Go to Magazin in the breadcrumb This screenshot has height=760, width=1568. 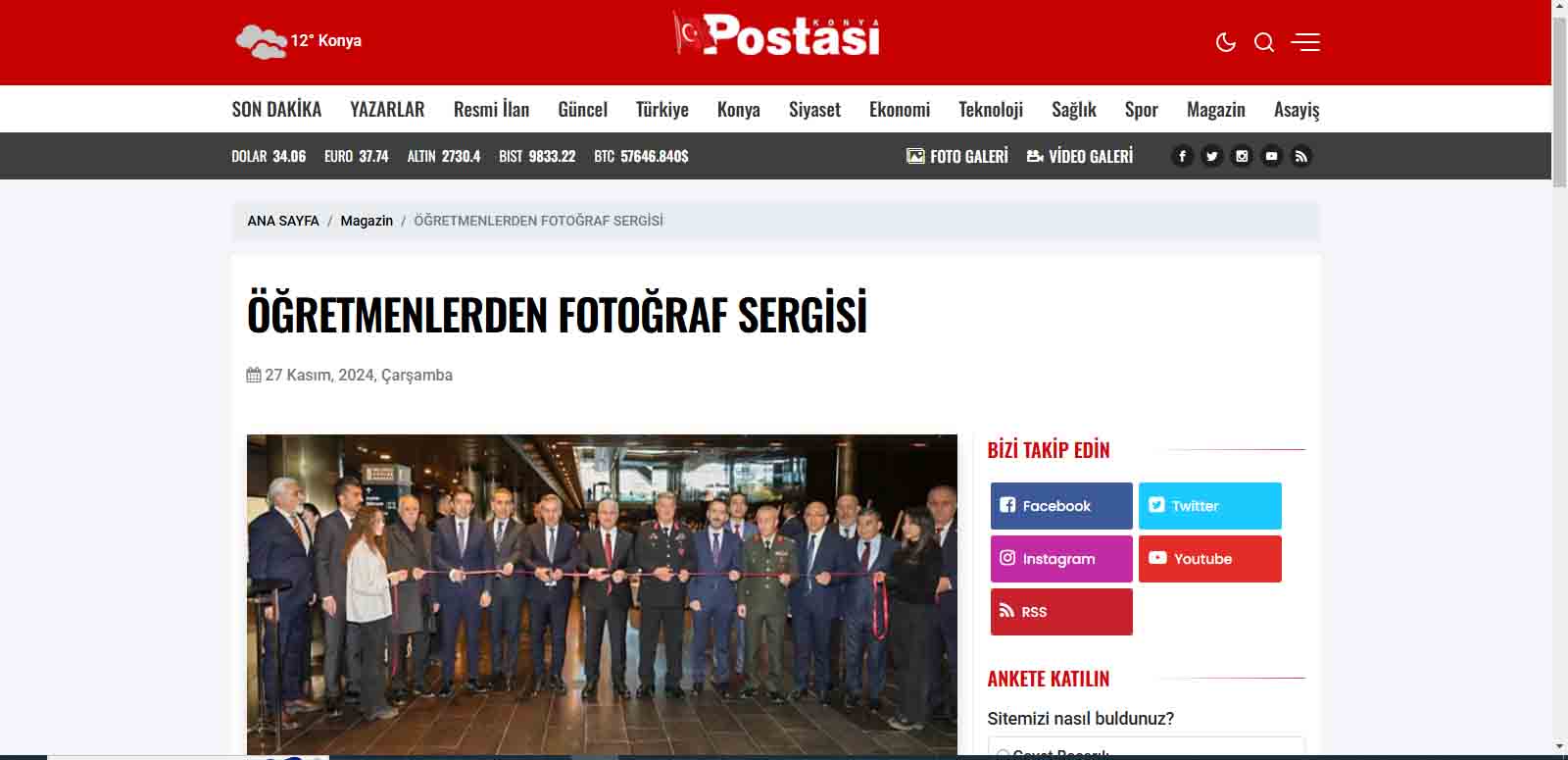click(x=367, y=221)
